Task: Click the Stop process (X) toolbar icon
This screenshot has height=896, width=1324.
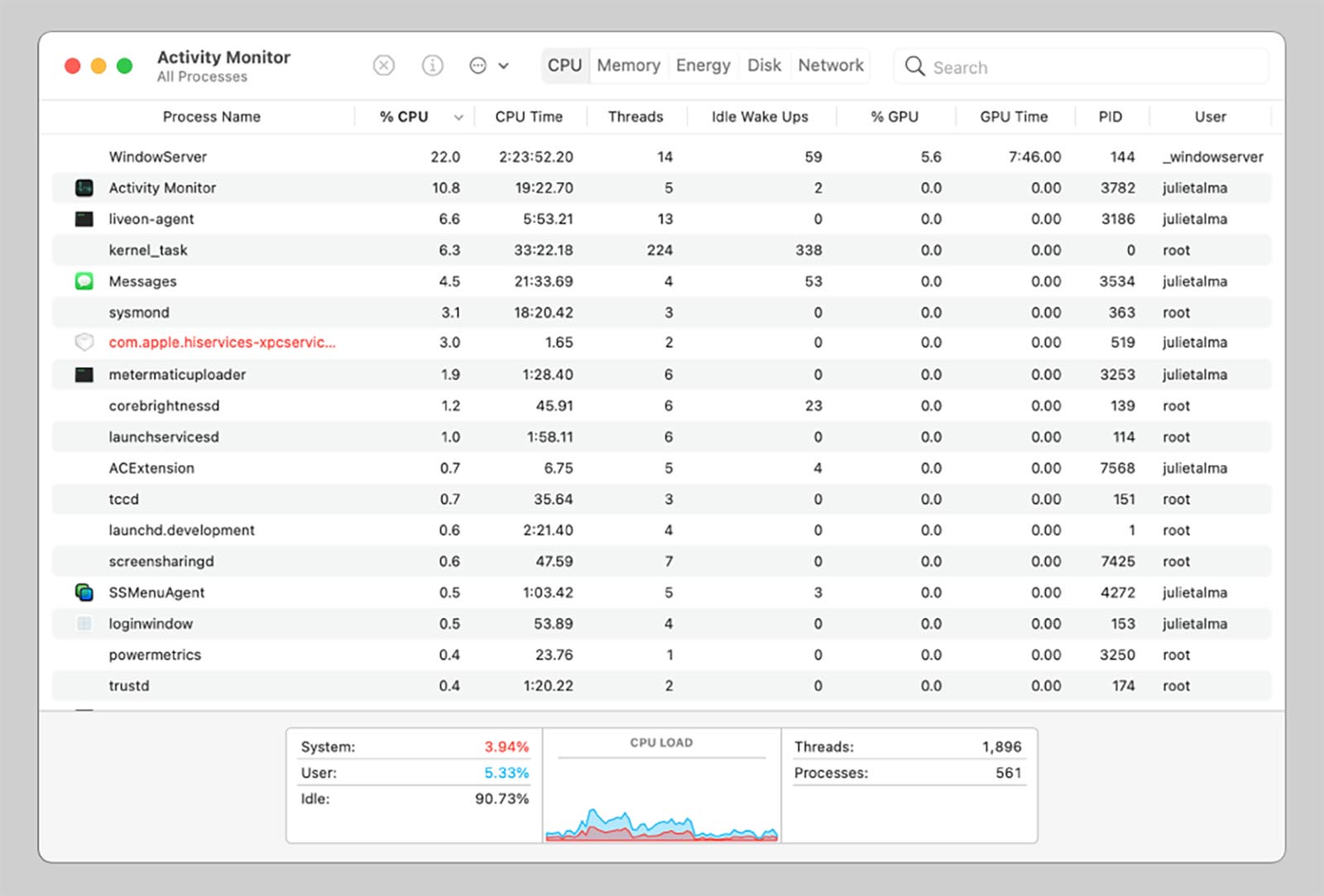Action: click(x=383, y=65)
